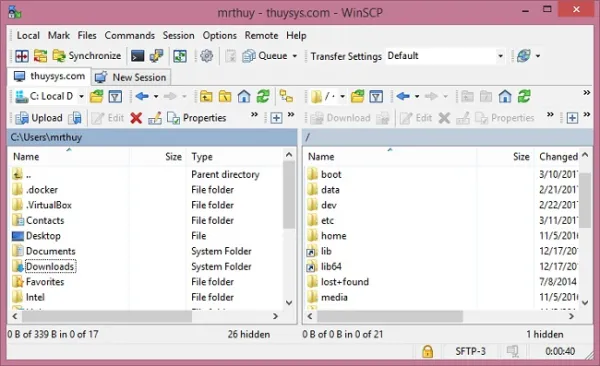Image resolution: width=600 pixels, height=366 pixels.
Task: Open the Commands menu
Action: click(130, 36)
